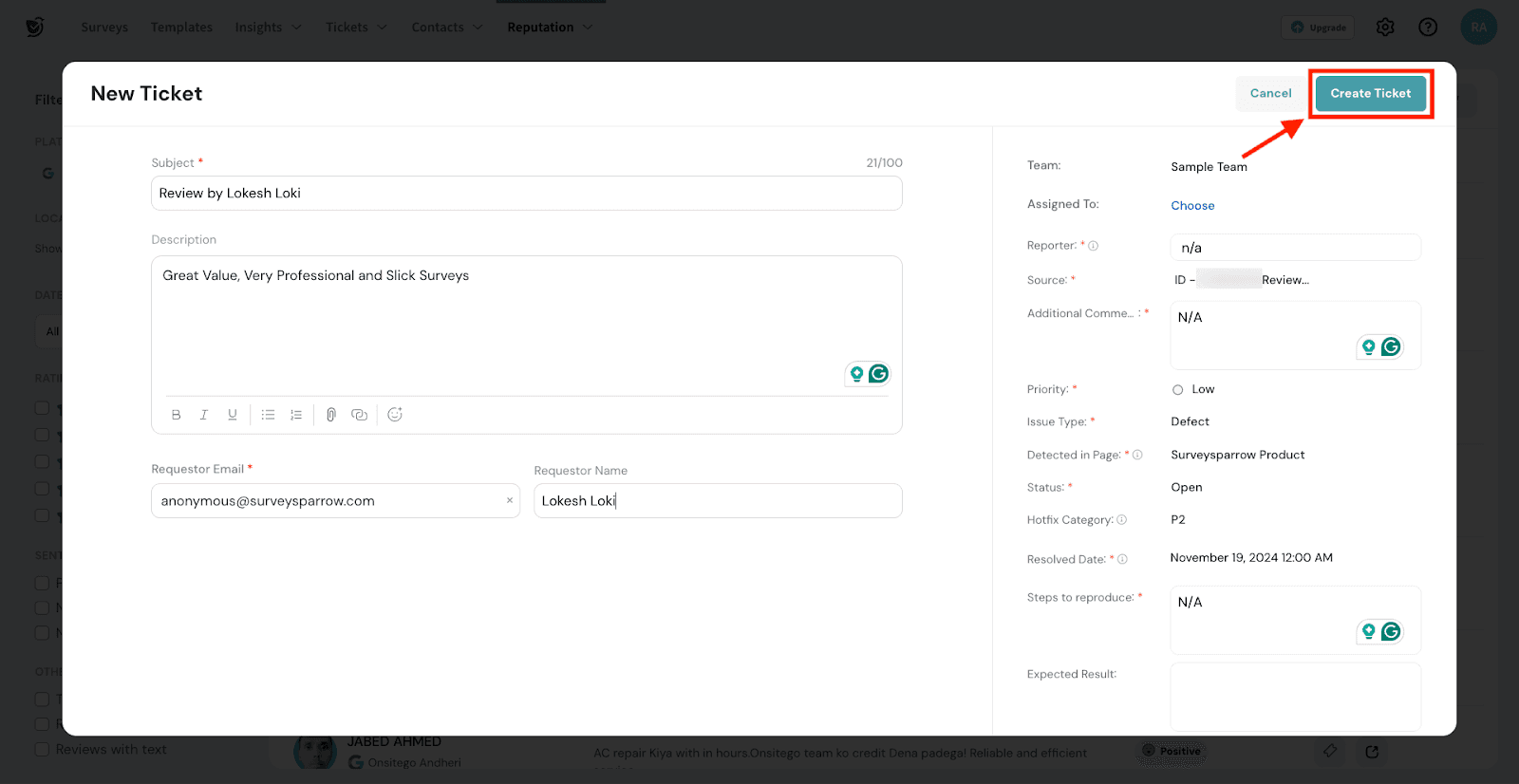Click the info icon next to Reporter
Screen dimensions: 1519x784
click(x=1094, y=246)
